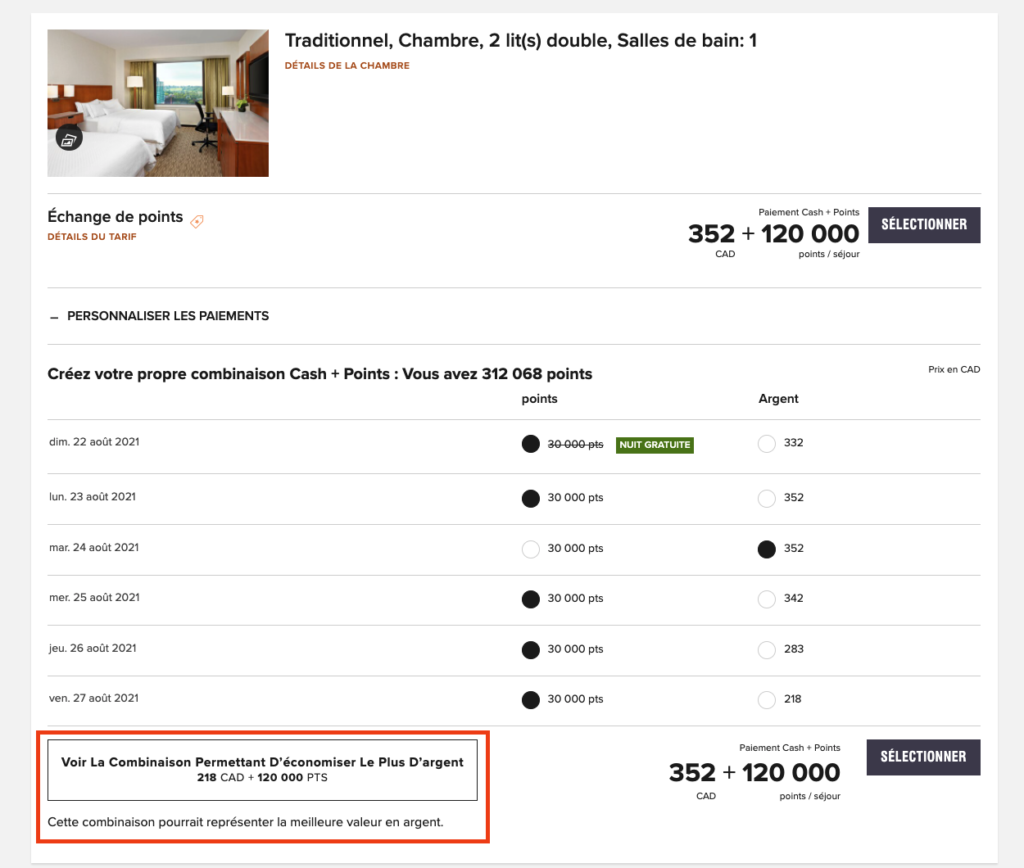Choose cash 352 for lun. 23 août
Image resolution: width=1024 pixels, height=868 pixels.
(x=767, y=498)
